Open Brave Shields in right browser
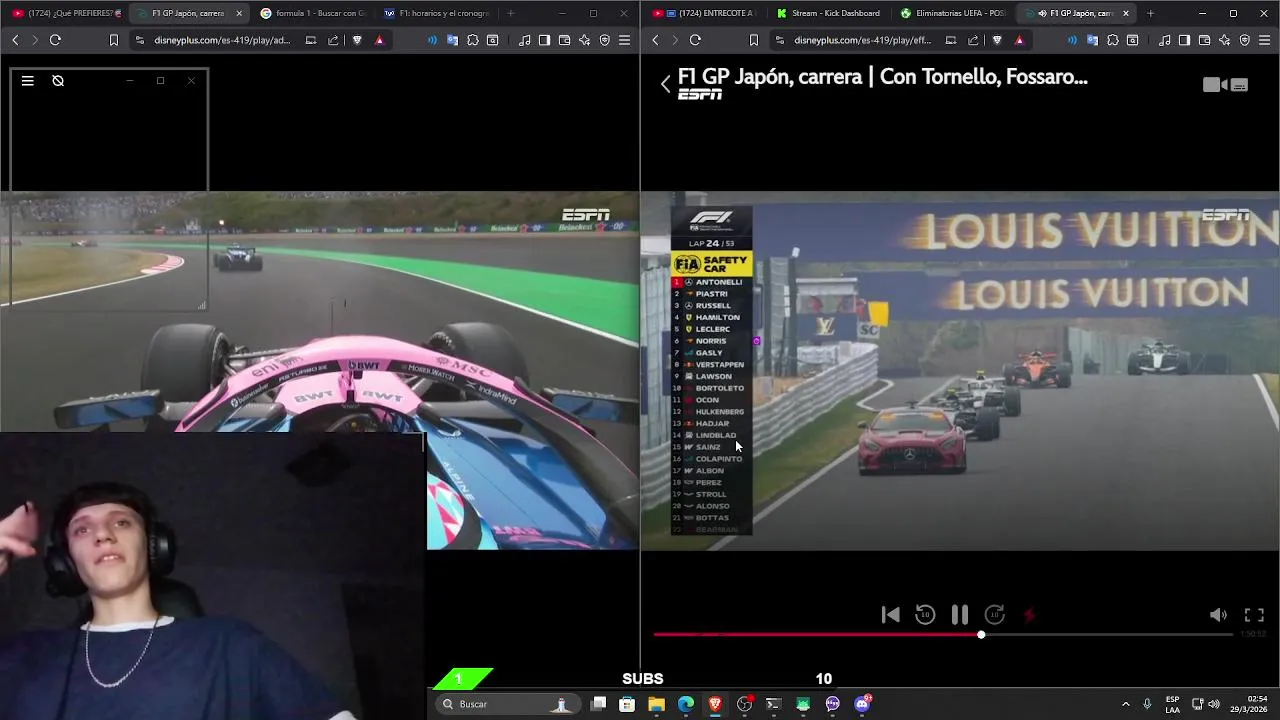This screenshot has width=1280, height=720. [x=997, y=40]
